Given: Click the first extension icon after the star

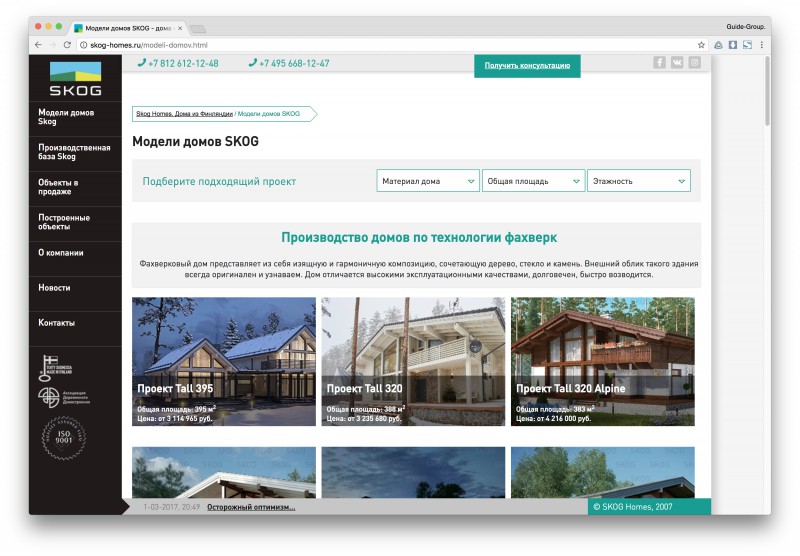Looking at the screenshot, I should 718,45.
